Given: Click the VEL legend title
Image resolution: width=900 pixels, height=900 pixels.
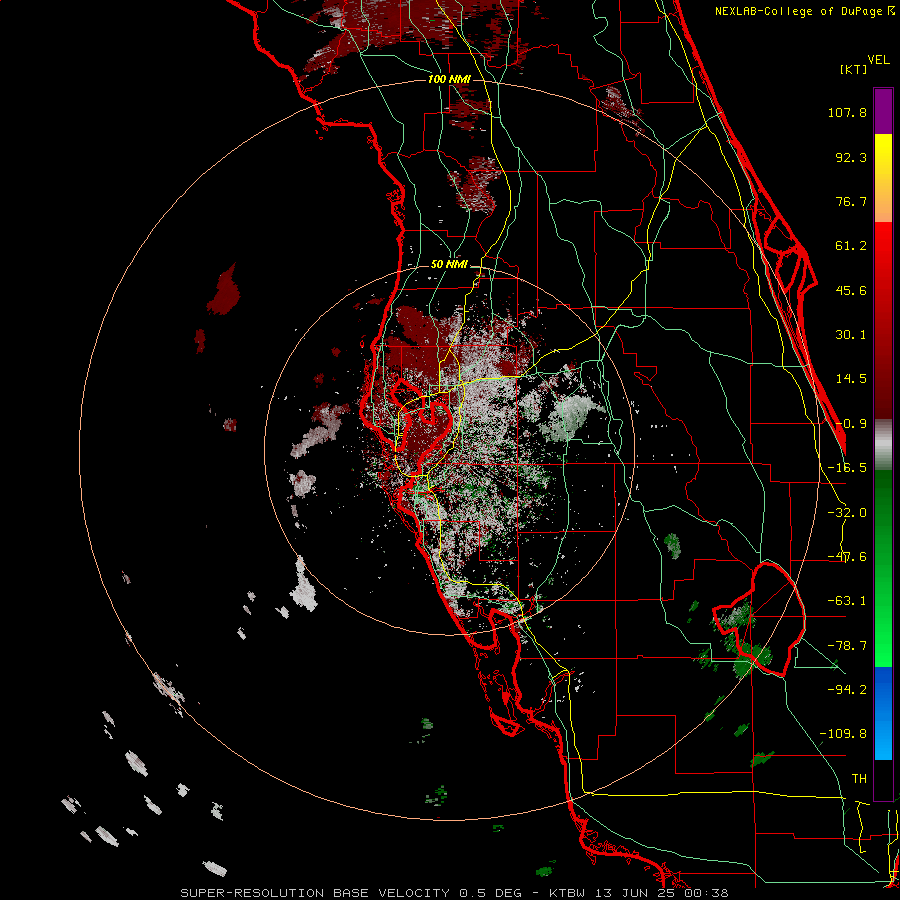Looking at the screenshot, I should point(878,60).
